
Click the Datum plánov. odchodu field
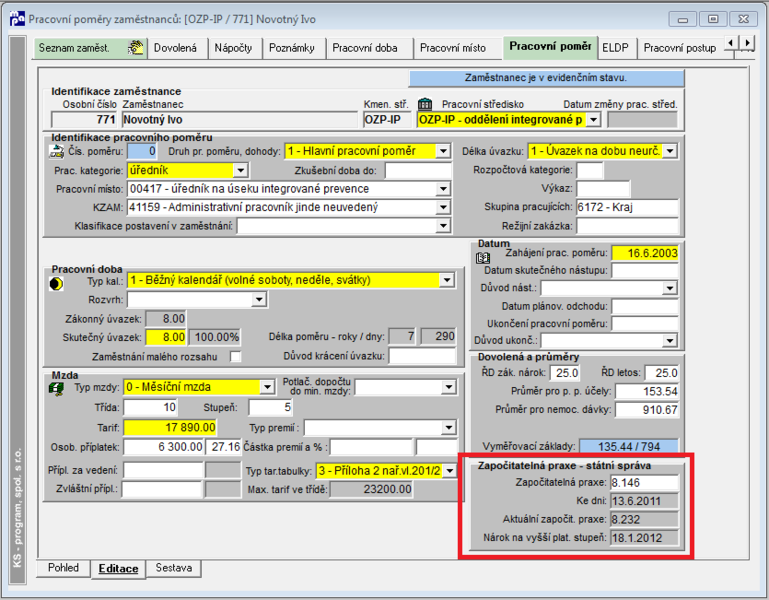coord(645,307)
